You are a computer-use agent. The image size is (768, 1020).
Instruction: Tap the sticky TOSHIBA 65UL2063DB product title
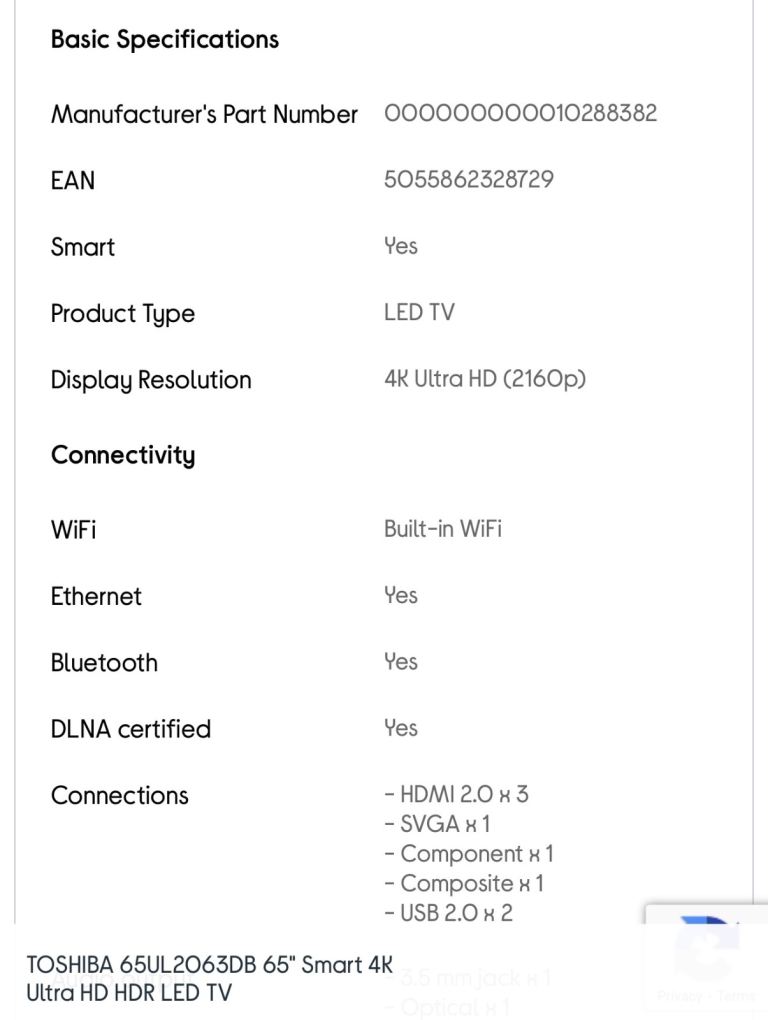(210, 978)
